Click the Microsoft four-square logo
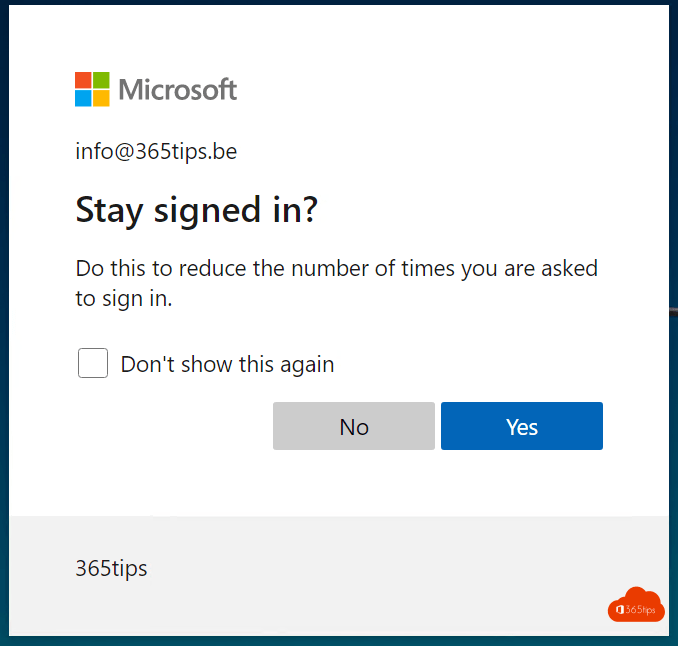Viewport: 678px width, 646px height. [x=92, y=89]
